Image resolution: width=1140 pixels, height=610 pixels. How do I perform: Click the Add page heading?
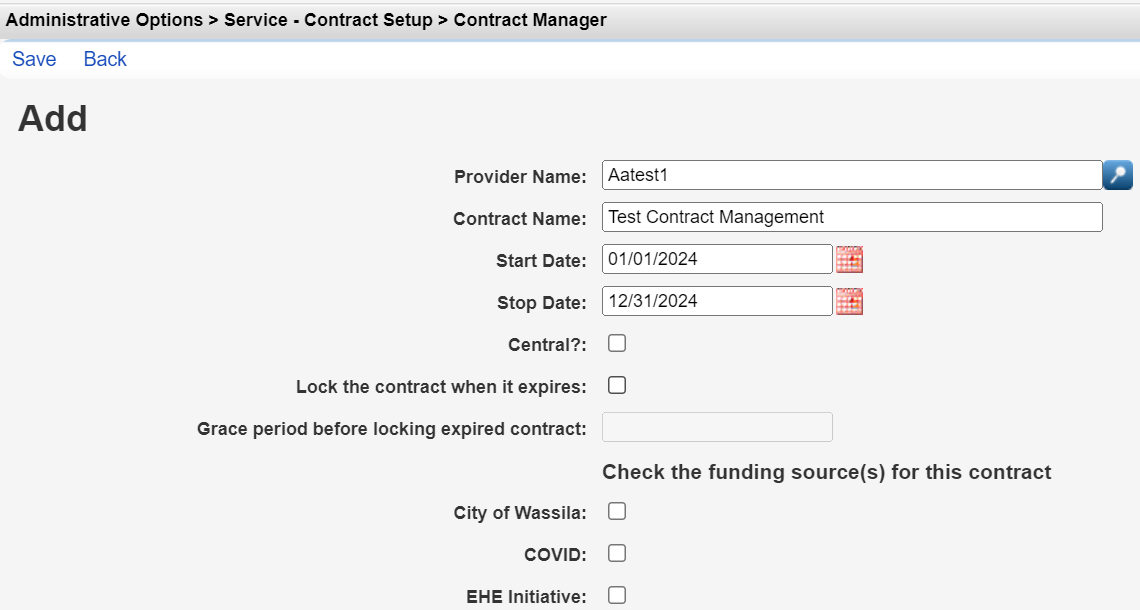tap(52, 118)
